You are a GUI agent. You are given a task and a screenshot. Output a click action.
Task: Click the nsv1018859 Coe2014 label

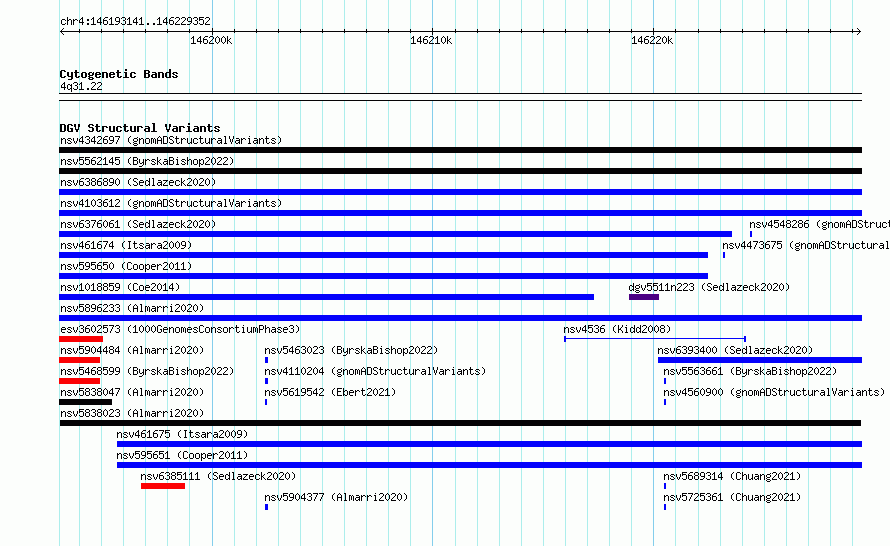click(x=120, y=287)
